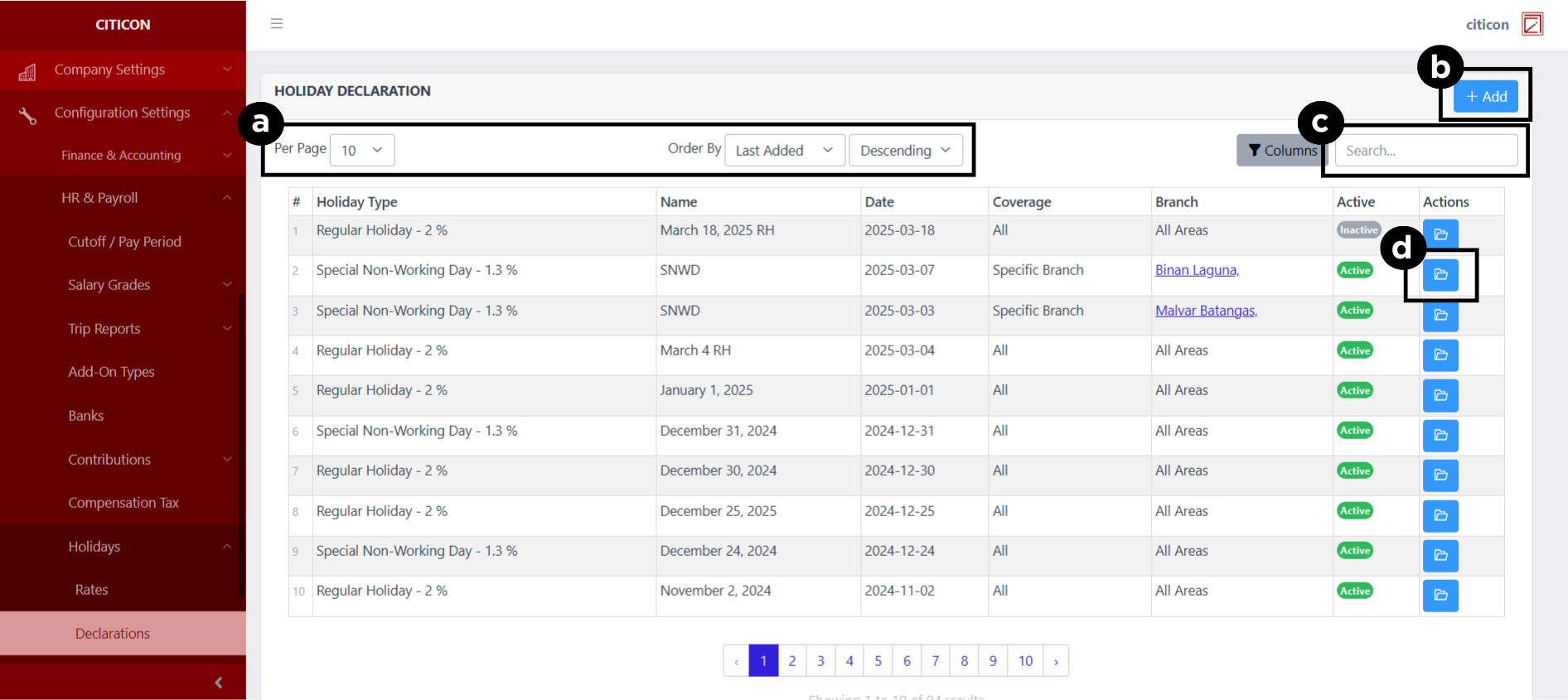Open the Malvar Batangas branch link
Image resolution: width=1568 pixels, height=700 pixels.
[1206, 311]
